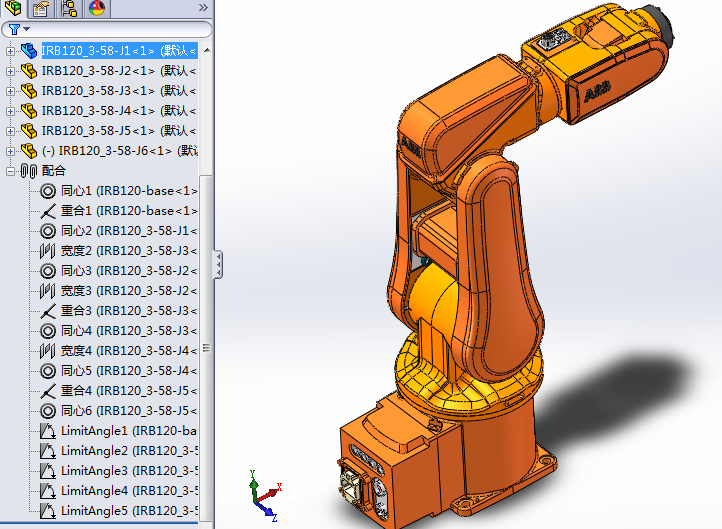Switch to the PropertyManager tab
The image size is (722, 529).
(41, 8)
